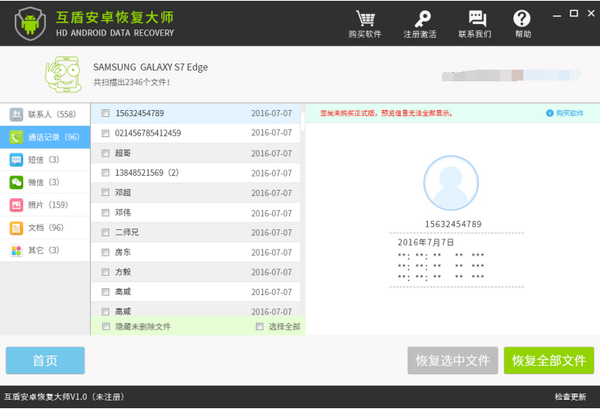
Task: Check the box for 二师兄
Action: [x=105, y=232]
